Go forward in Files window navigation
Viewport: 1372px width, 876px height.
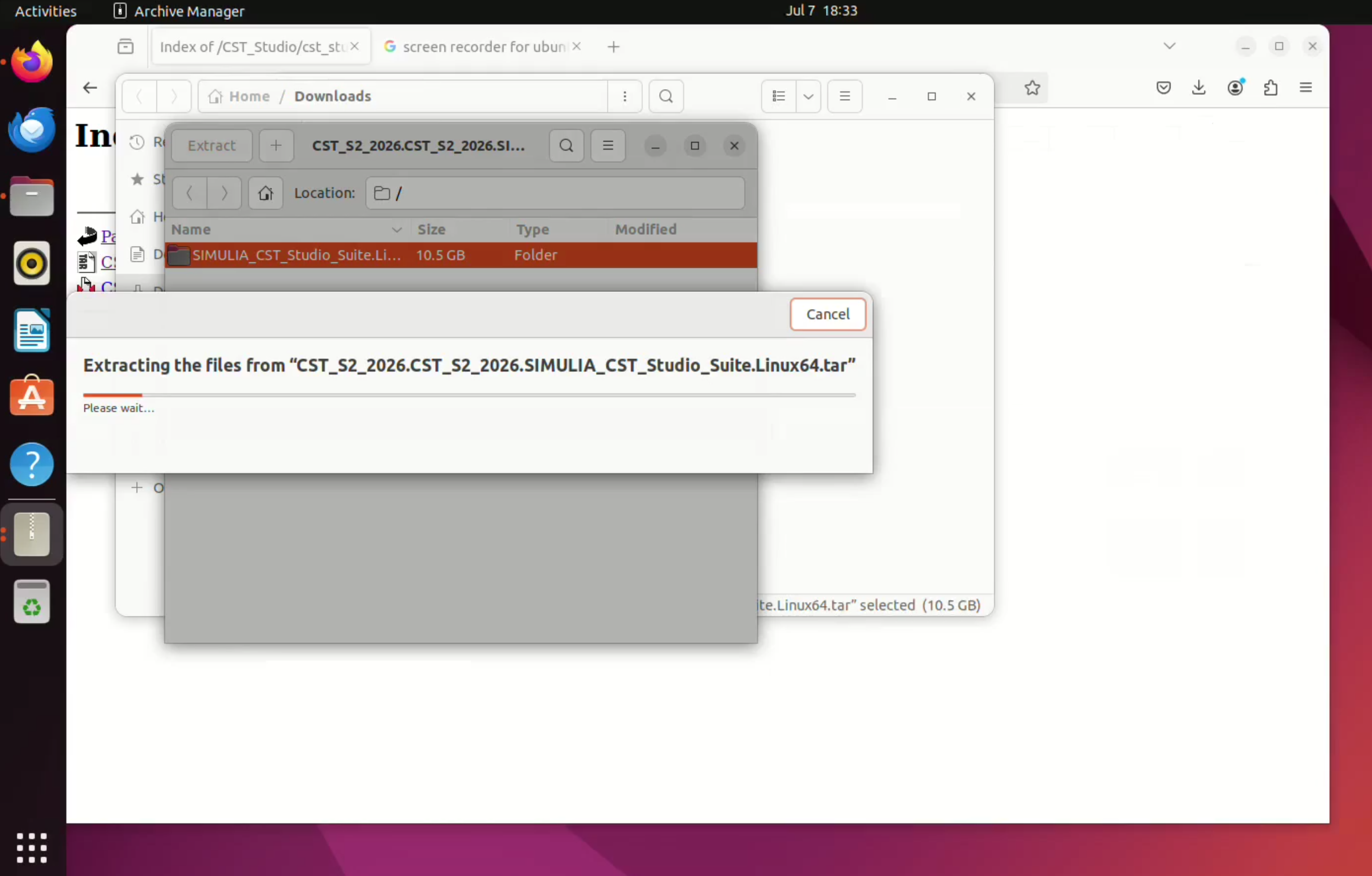click(174, 96)
